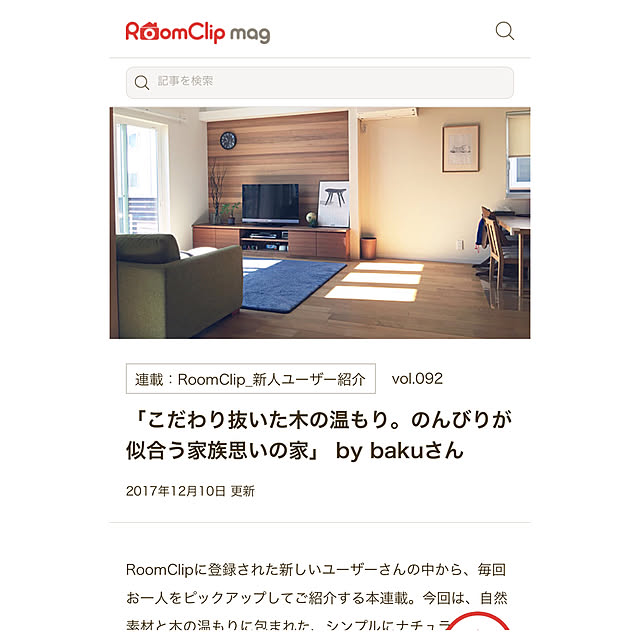The width and height of the screenshot is (640, 640).
Task: Open the 連載：RoomClip_新人ユーザー紹介 series tag
Action: click(x=251, y=378)
